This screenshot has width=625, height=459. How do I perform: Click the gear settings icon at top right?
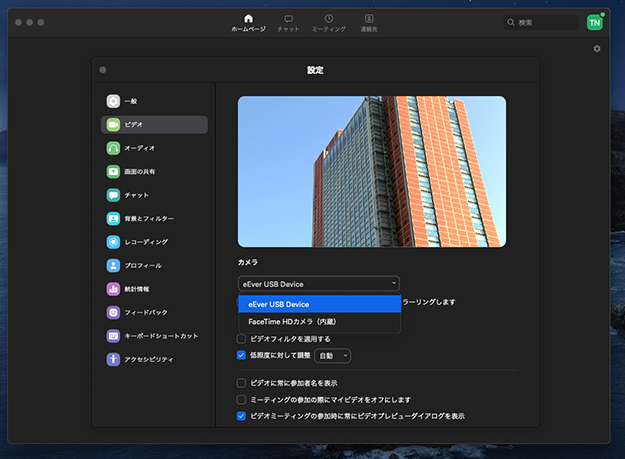pyautogui.click(x=597, y=48)
